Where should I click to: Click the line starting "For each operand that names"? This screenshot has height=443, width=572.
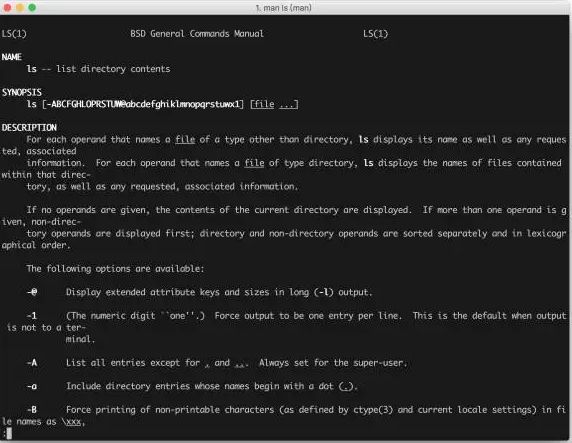[296, 139]
